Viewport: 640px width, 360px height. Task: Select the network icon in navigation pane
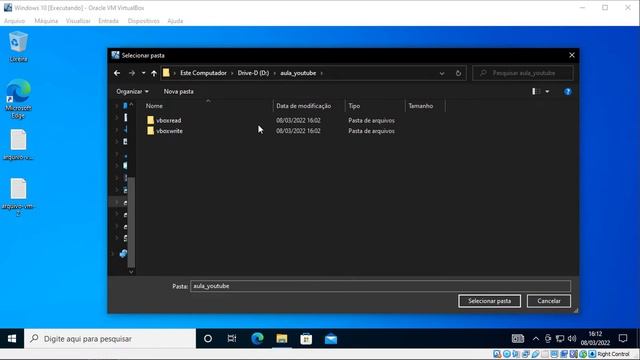tap(123, 253)
